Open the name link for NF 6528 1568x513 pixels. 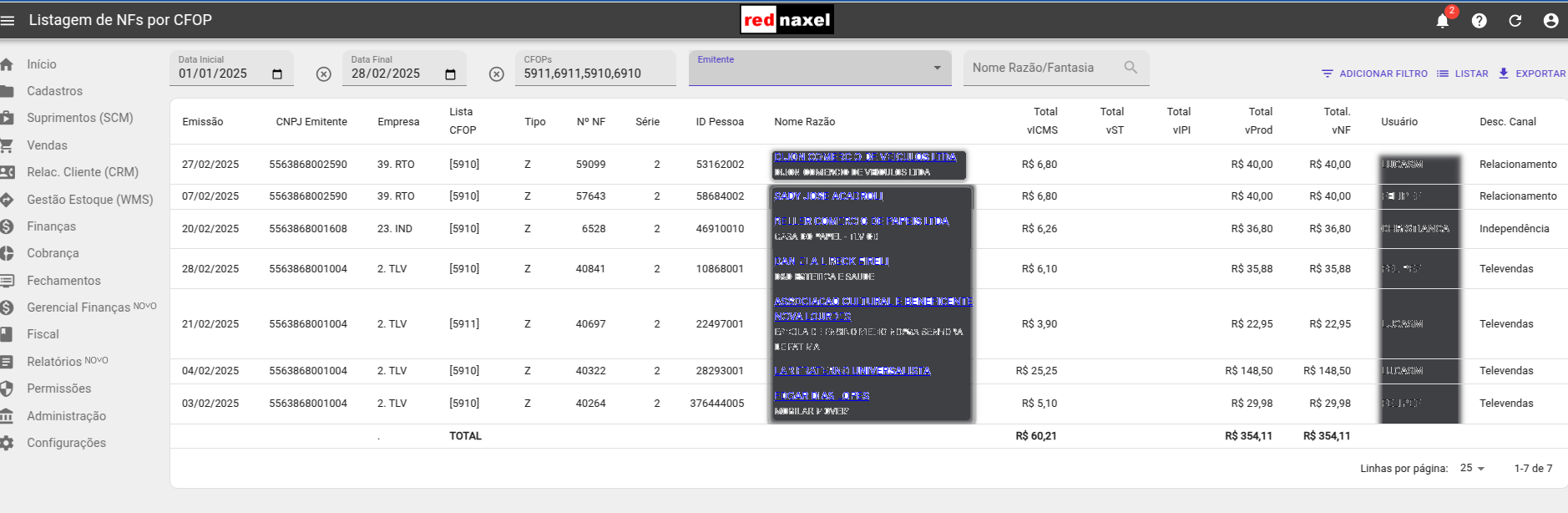[x=862, y=221]
